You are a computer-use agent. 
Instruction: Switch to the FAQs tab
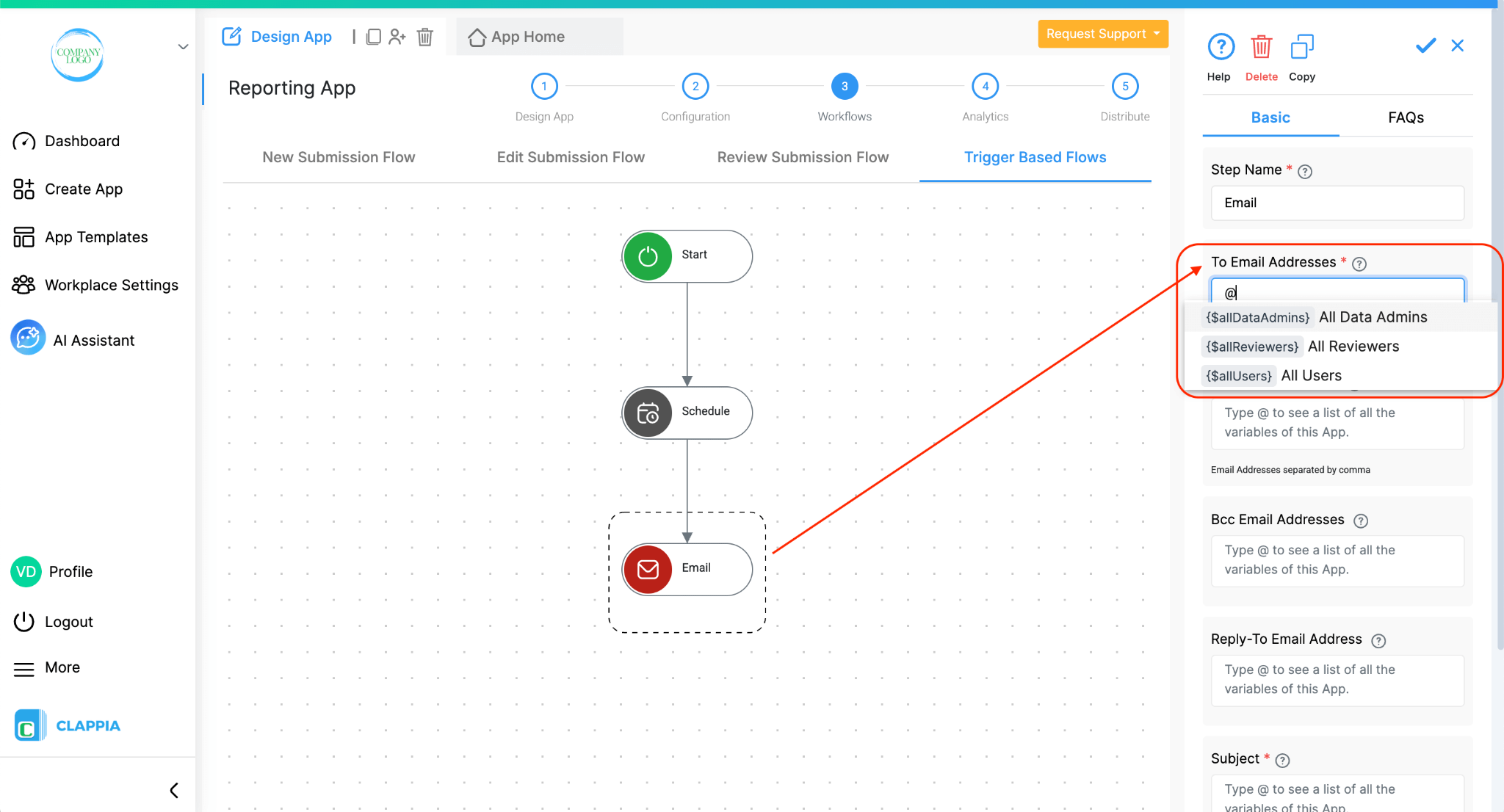1405,117
